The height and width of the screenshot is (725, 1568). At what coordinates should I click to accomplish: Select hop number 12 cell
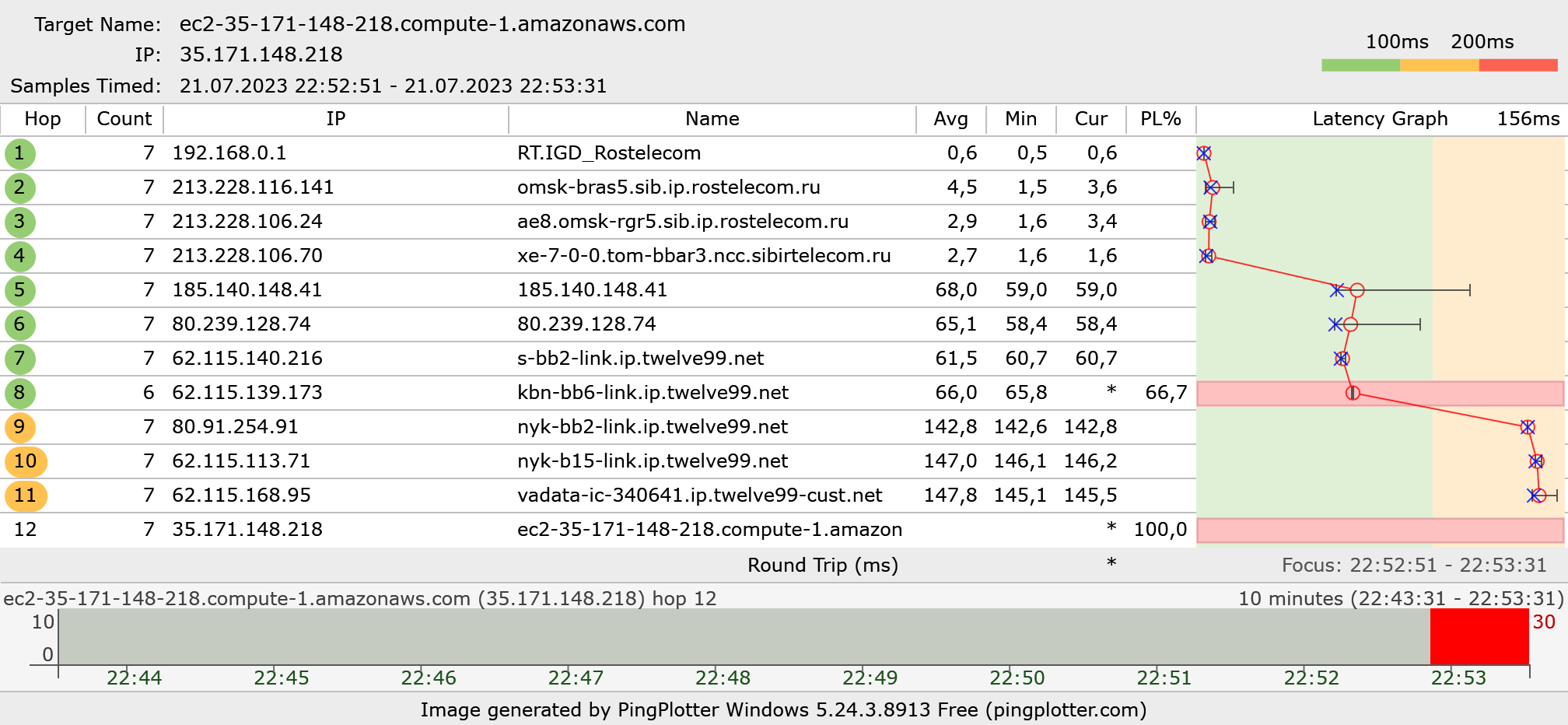pyautogui.click(x=26, y=530)
